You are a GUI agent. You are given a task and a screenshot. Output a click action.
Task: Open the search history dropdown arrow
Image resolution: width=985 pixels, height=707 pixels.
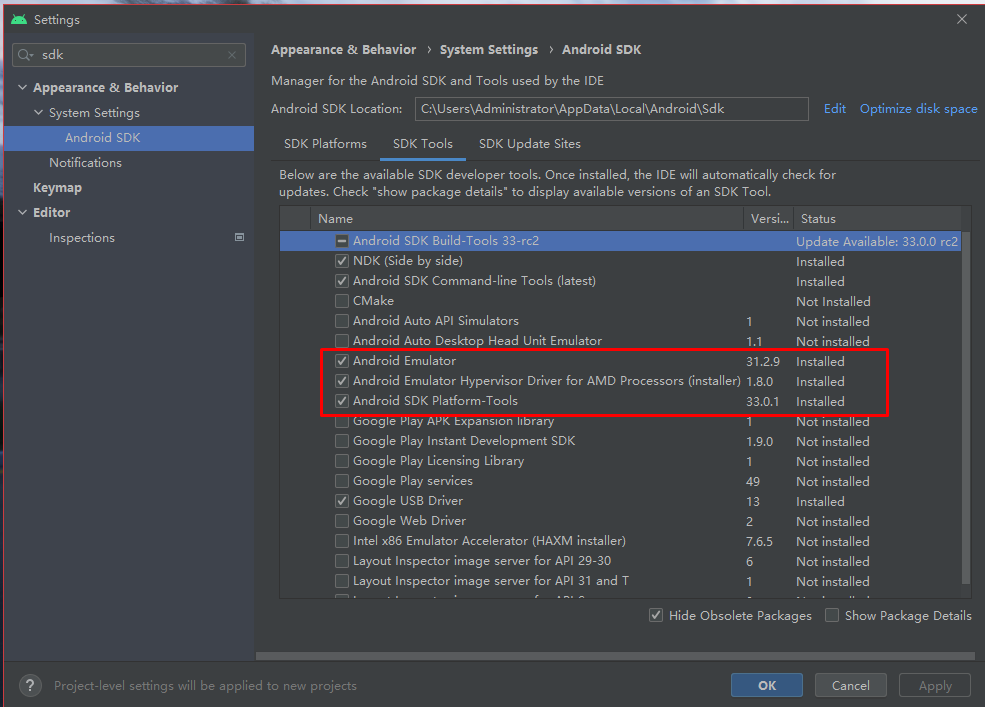[31, 56]
